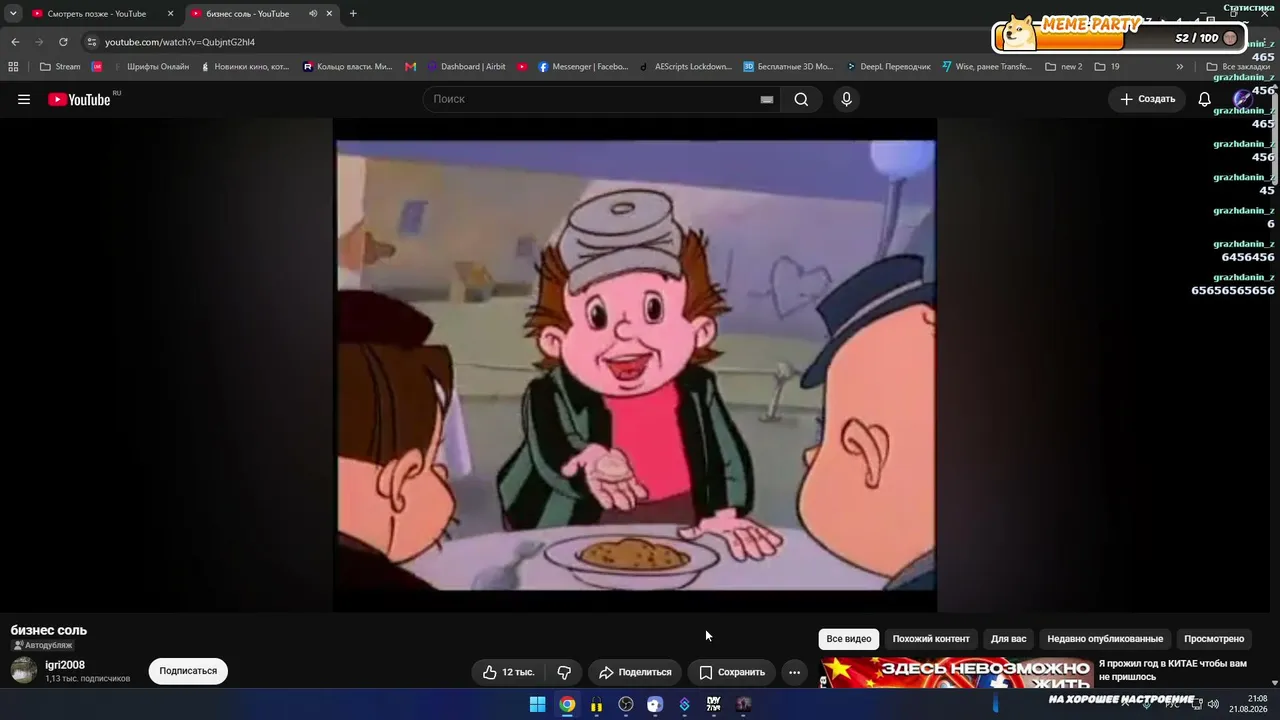Open the Chrome apps grid shortcut

(x=13, y=67)
